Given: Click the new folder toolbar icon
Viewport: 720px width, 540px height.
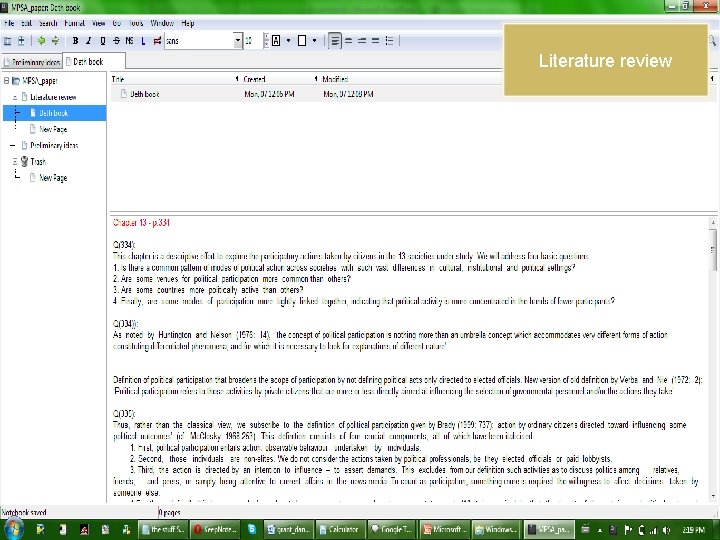Looking at the screenshot, I should click(8, 41).
